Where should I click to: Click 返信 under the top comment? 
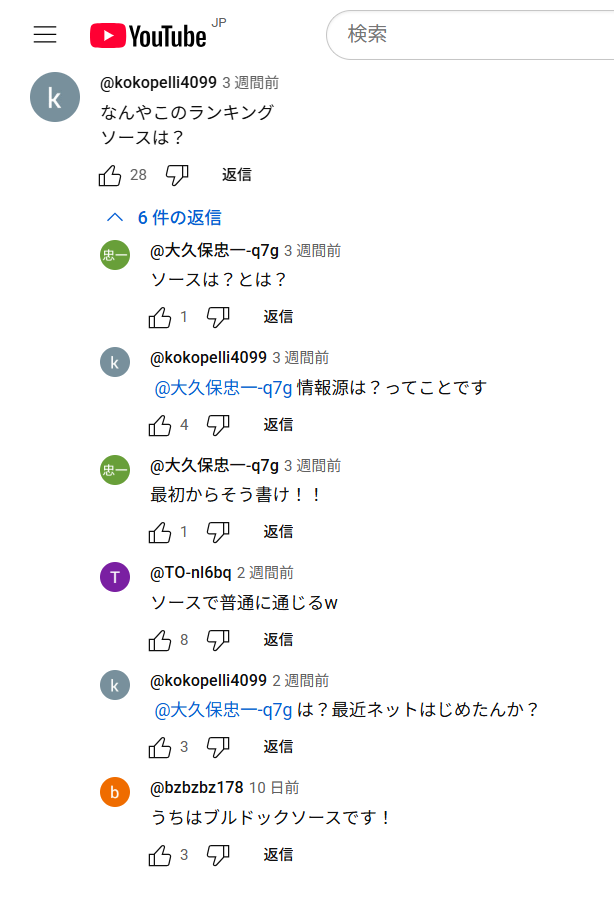point(237,175)
